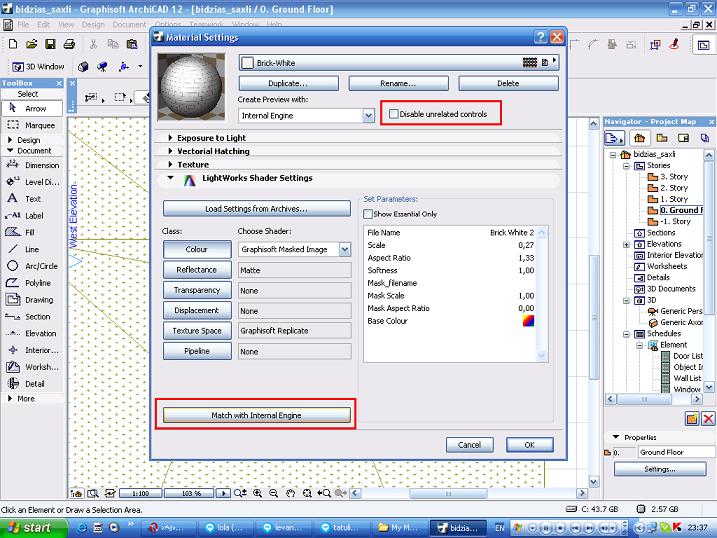Open the 3D Window button

pos(38,67)
